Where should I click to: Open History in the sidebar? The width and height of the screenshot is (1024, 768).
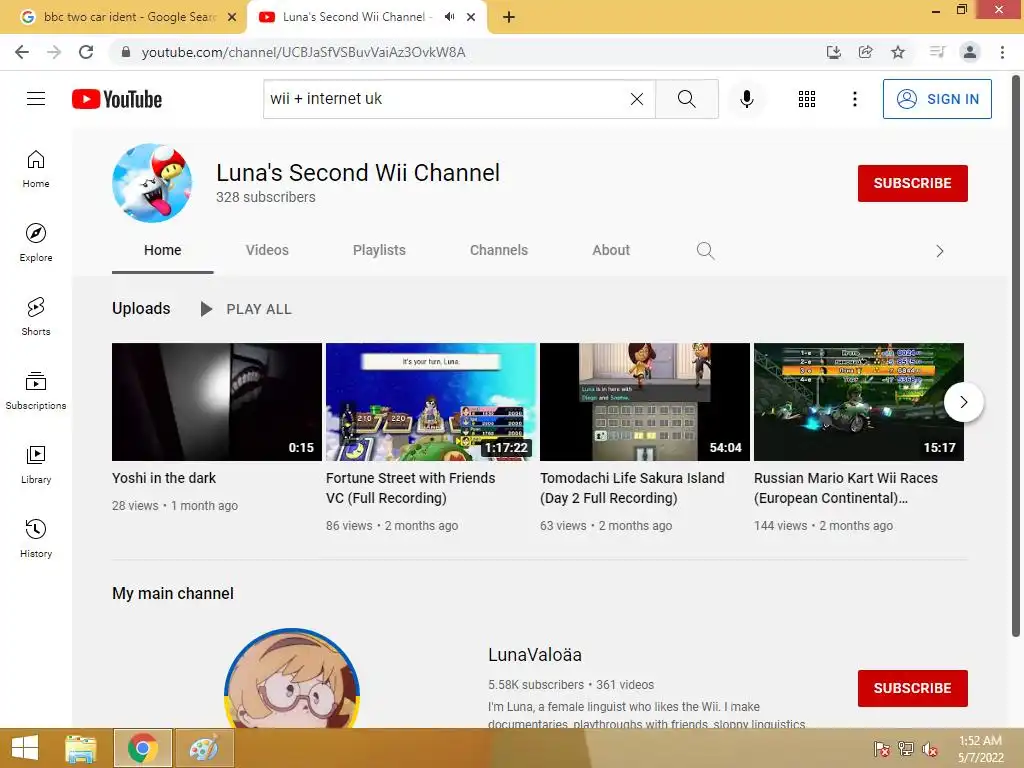pyautogui.click(x=36, y=538)
